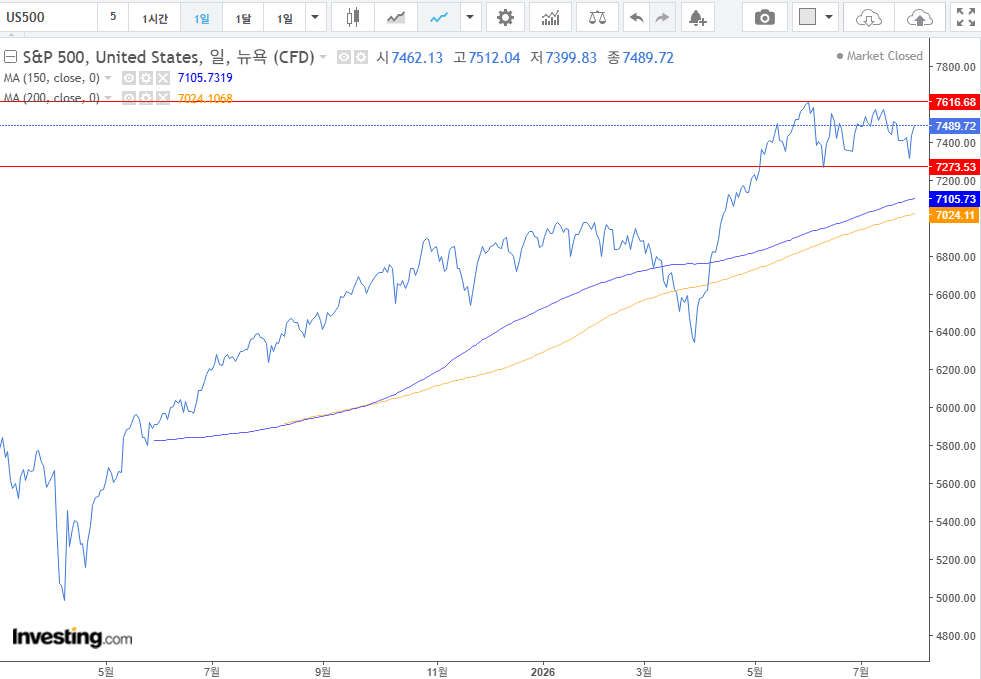This screenshot has width=981, height=679.
Task: Open chart properties gear in toolbar
Action: point(505,18)
